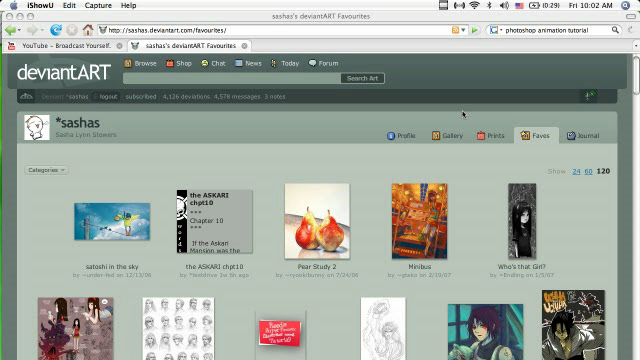Click the Profile info icon
The width and height of the screenshot is (640, 360).
(391, 136)
